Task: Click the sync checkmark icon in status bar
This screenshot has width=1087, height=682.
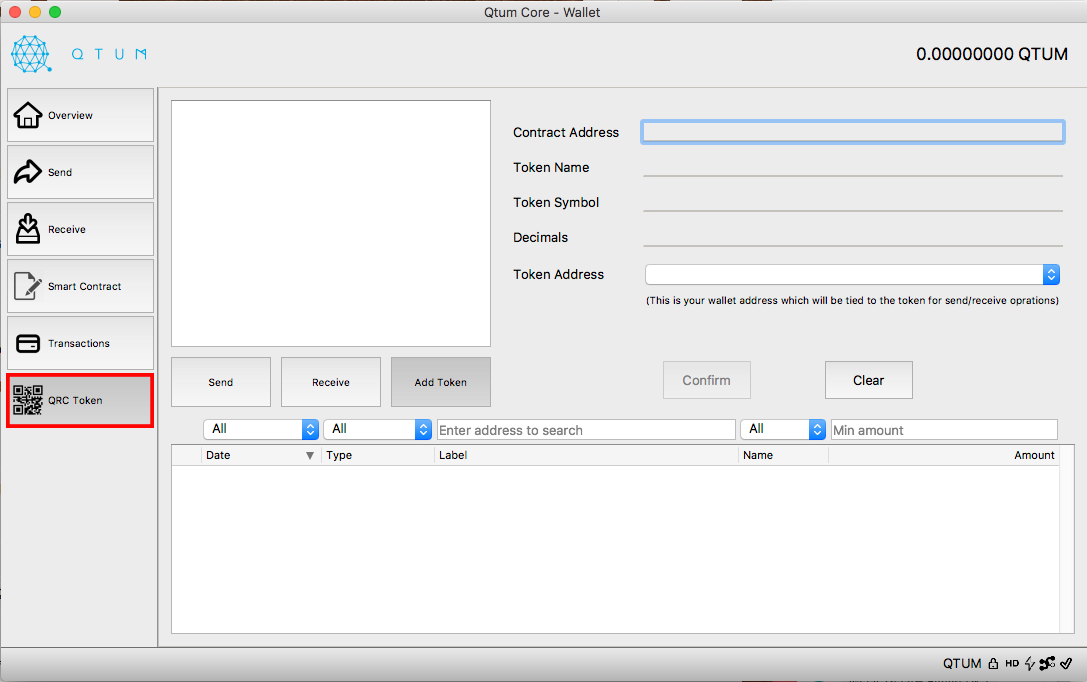Action: 1066,663
